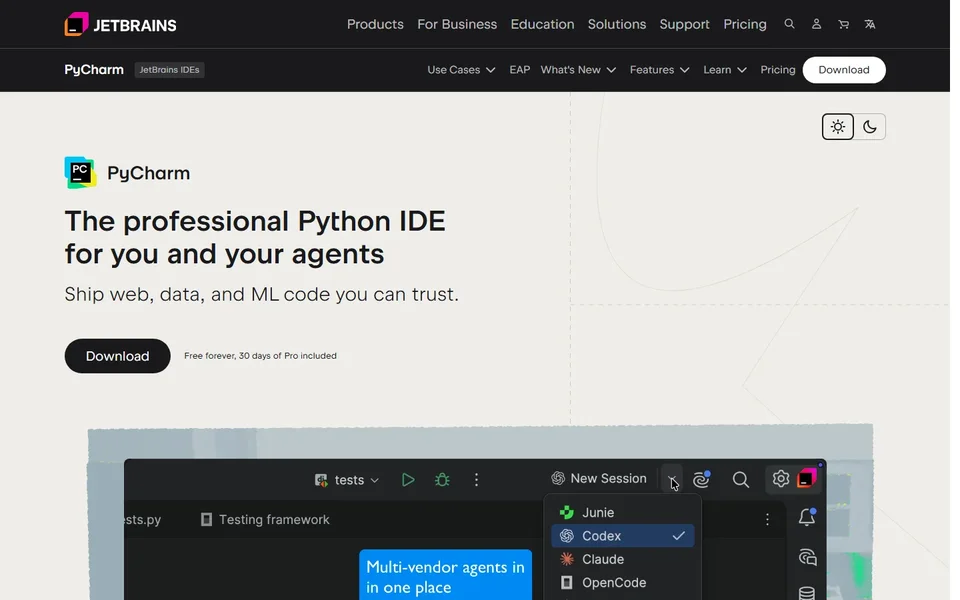The width and height of the screenshot is (960, 600).
Task: Open the account profile icon
Action: point(816,24)
